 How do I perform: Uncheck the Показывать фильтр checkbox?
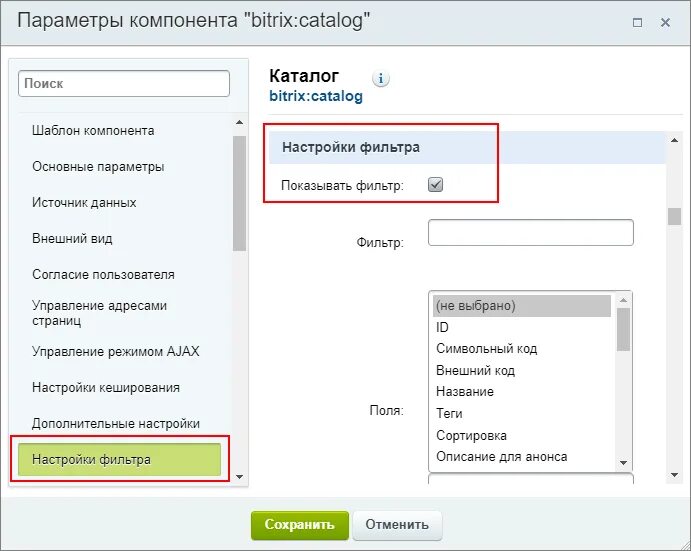coord(435,185)
